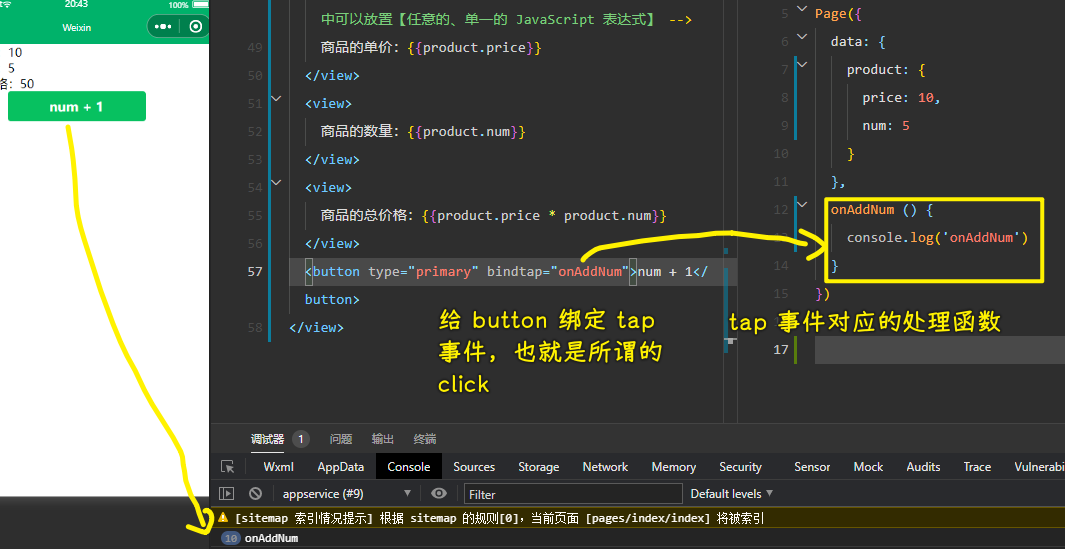1065x549 pixels.
Task: Select the Console devtools tab
Action: [409, 467]
